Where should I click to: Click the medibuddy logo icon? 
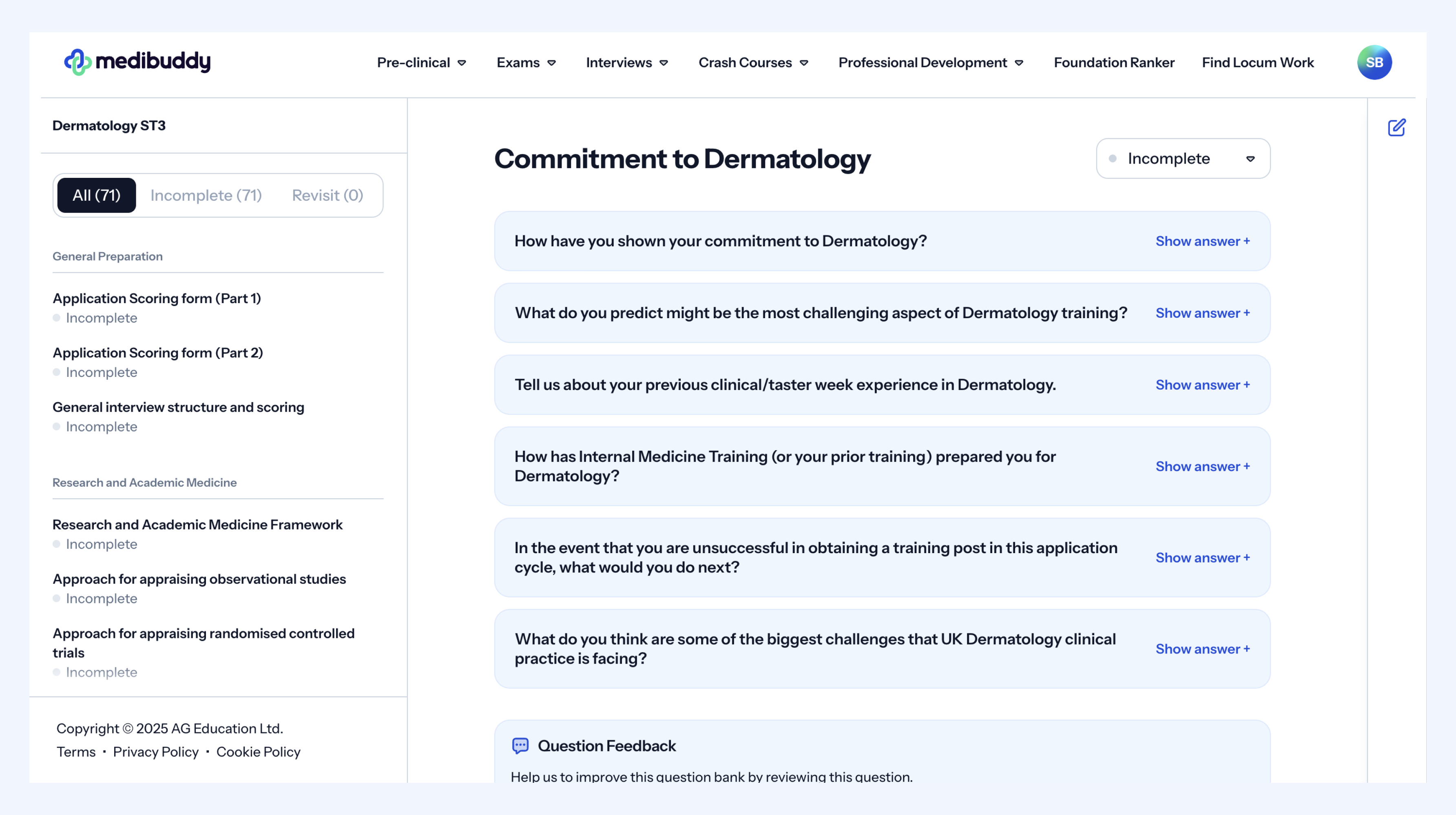[77, 62]
